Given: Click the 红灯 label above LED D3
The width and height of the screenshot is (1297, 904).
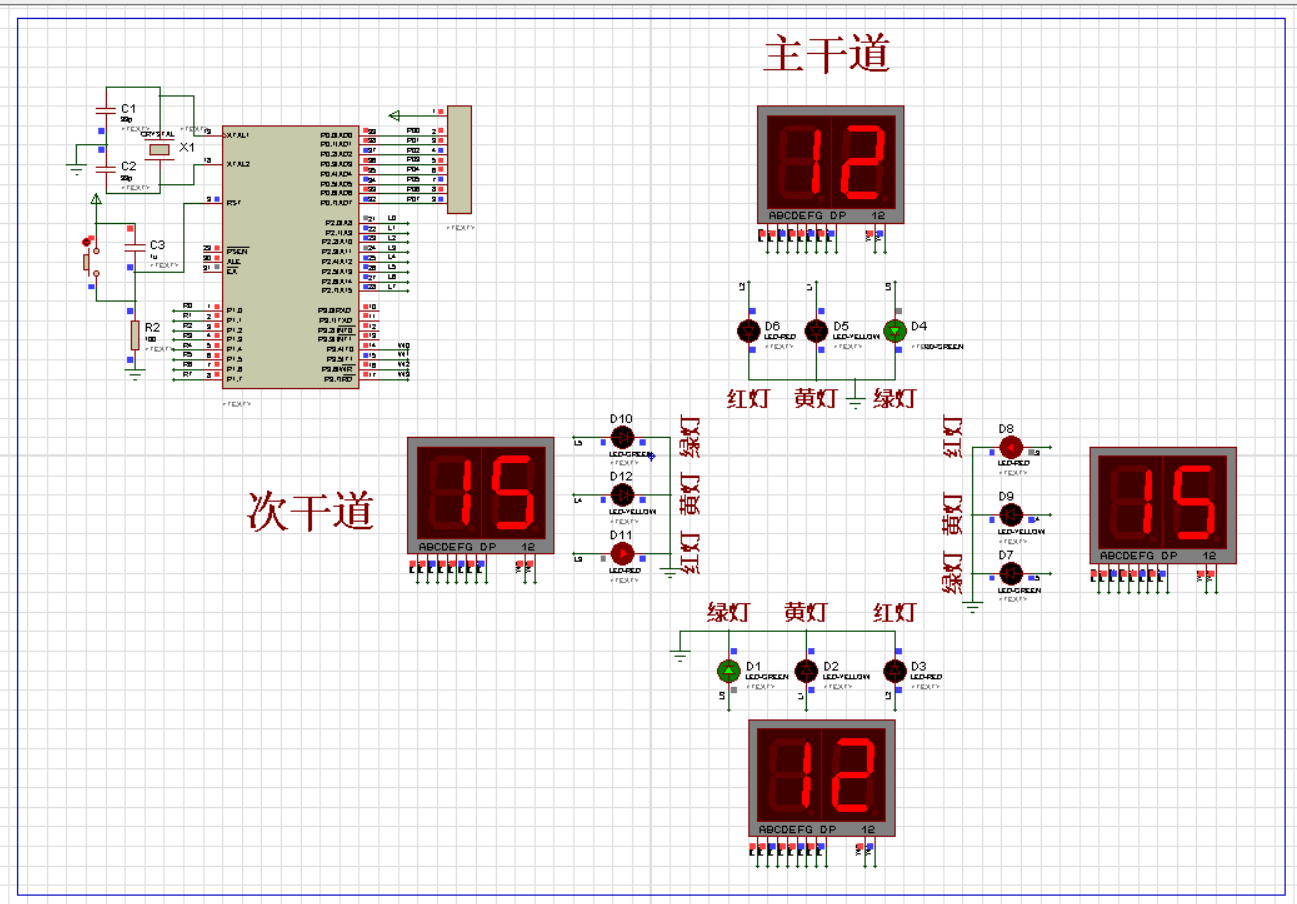Looking at the screenshot, I should click(894, 611).
